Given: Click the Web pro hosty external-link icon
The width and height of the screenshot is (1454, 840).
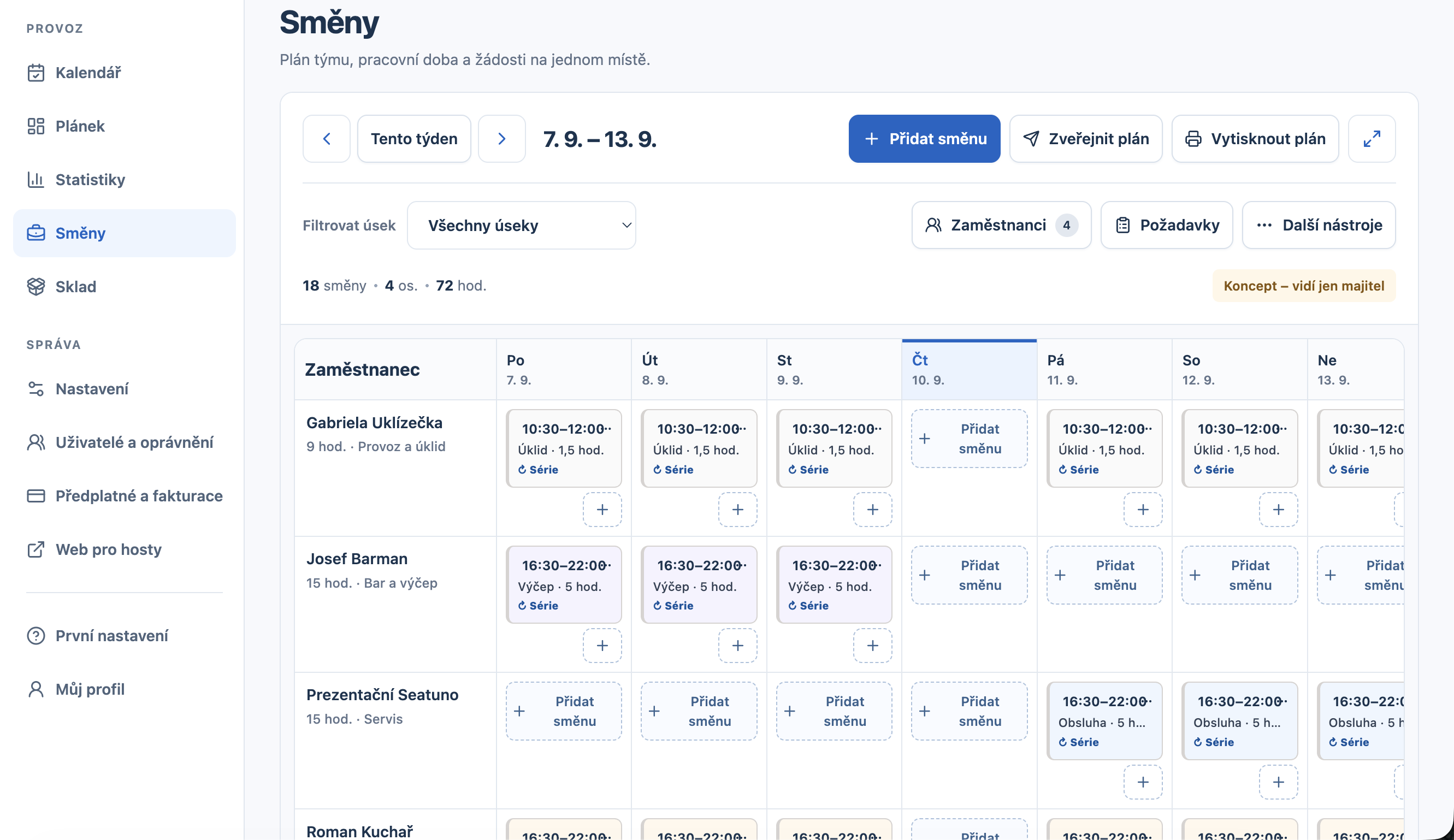Looking at the screenshot, I should click(36, 549).
